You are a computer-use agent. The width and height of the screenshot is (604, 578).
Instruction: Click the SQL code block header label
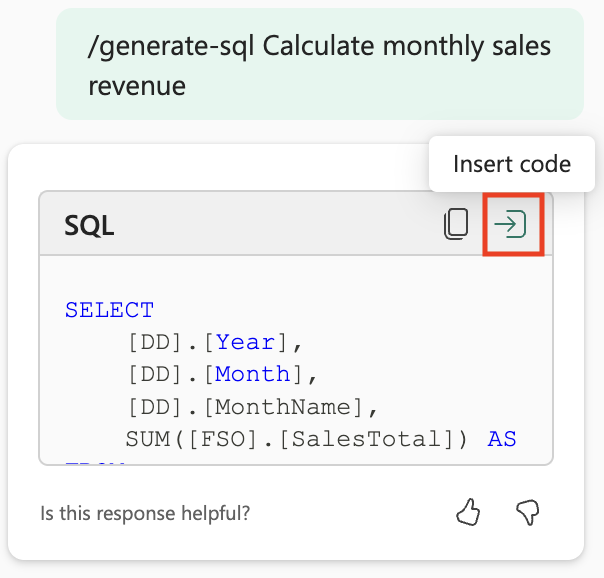click(89, 225)
